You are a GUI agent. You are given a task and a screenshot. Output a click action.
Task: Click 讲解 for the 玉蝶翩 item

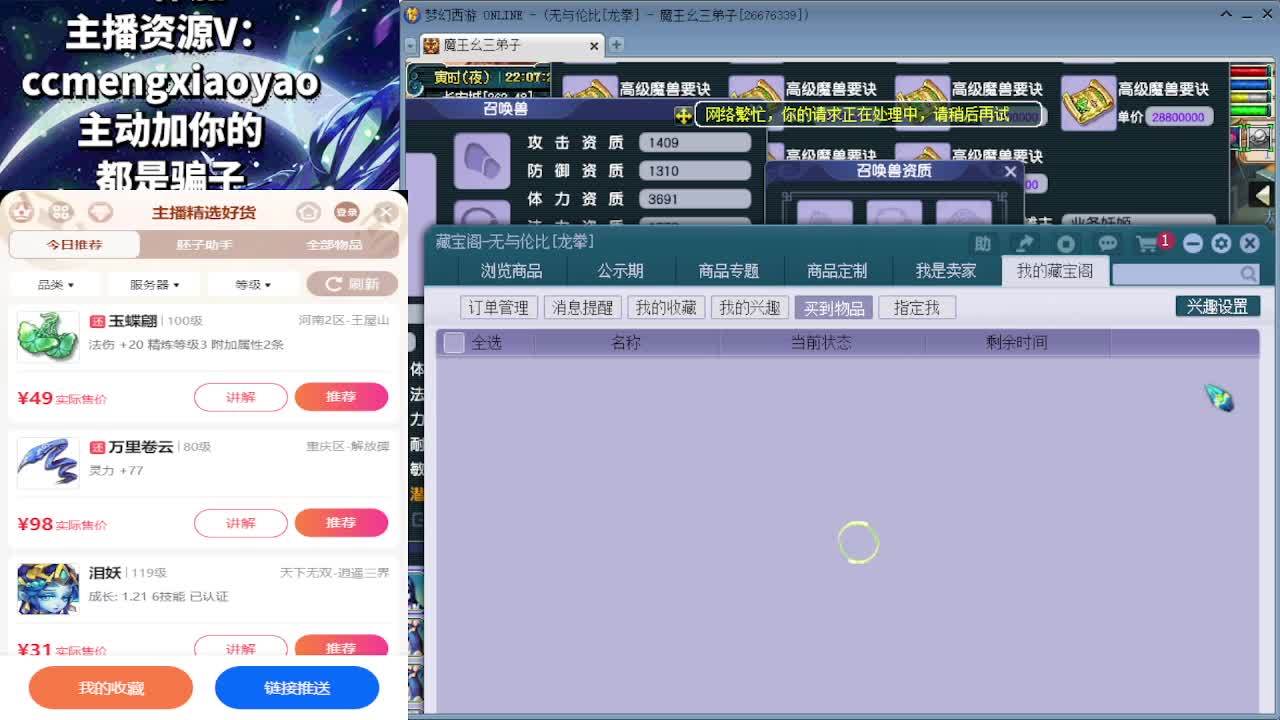click(x=241, y=397)
